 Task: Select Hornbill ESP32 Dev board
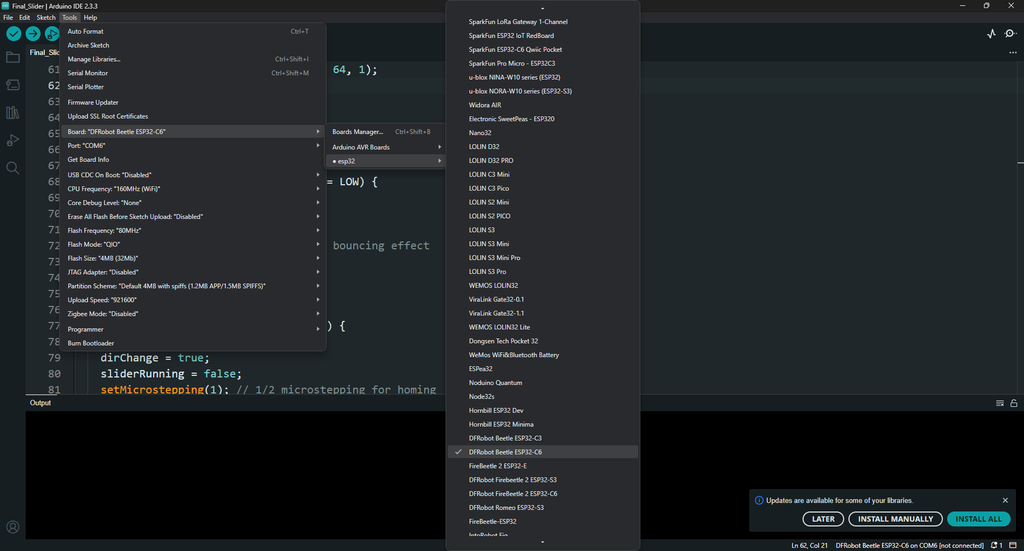[x=543, y=410]
